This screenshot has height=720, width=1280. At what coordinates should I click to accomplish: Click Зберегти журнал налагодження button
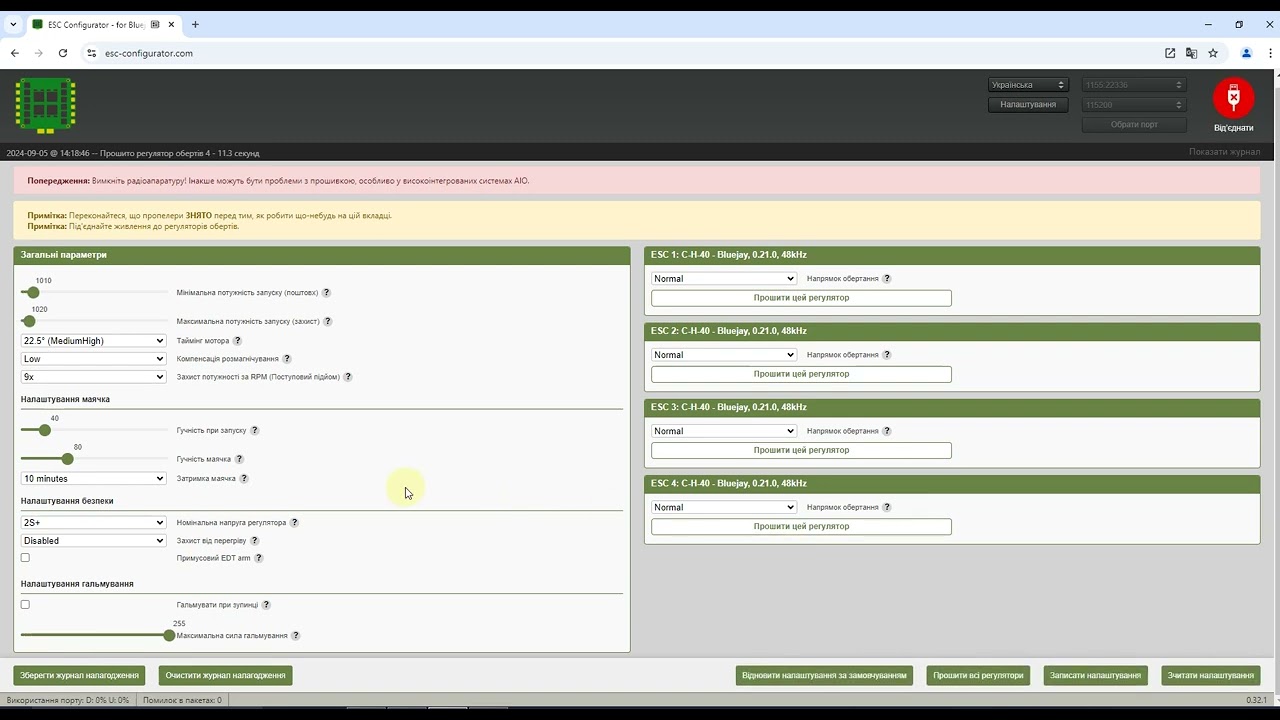coord(80,676)
